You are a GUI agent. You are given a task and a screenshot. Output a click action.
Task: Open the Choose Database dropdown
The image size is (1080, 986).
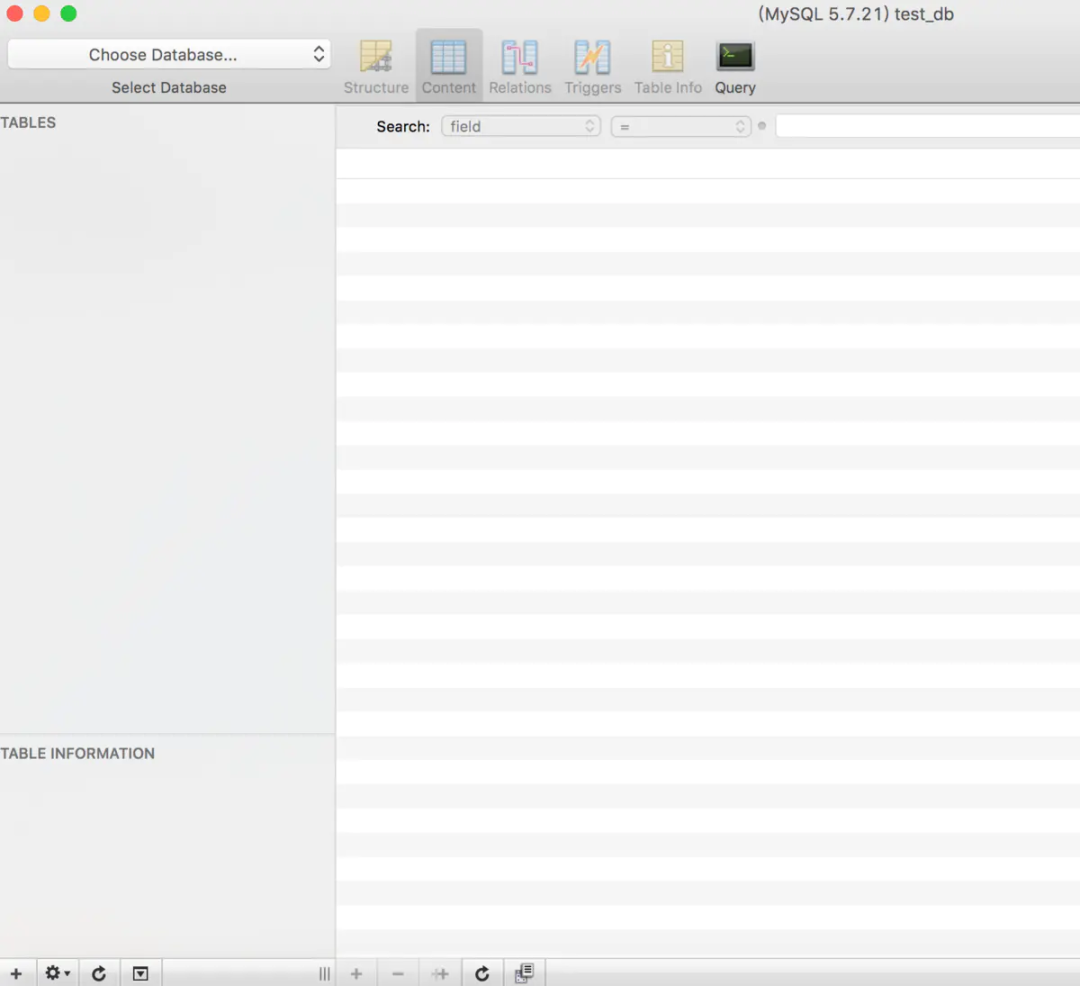click(x=169, y=54)
